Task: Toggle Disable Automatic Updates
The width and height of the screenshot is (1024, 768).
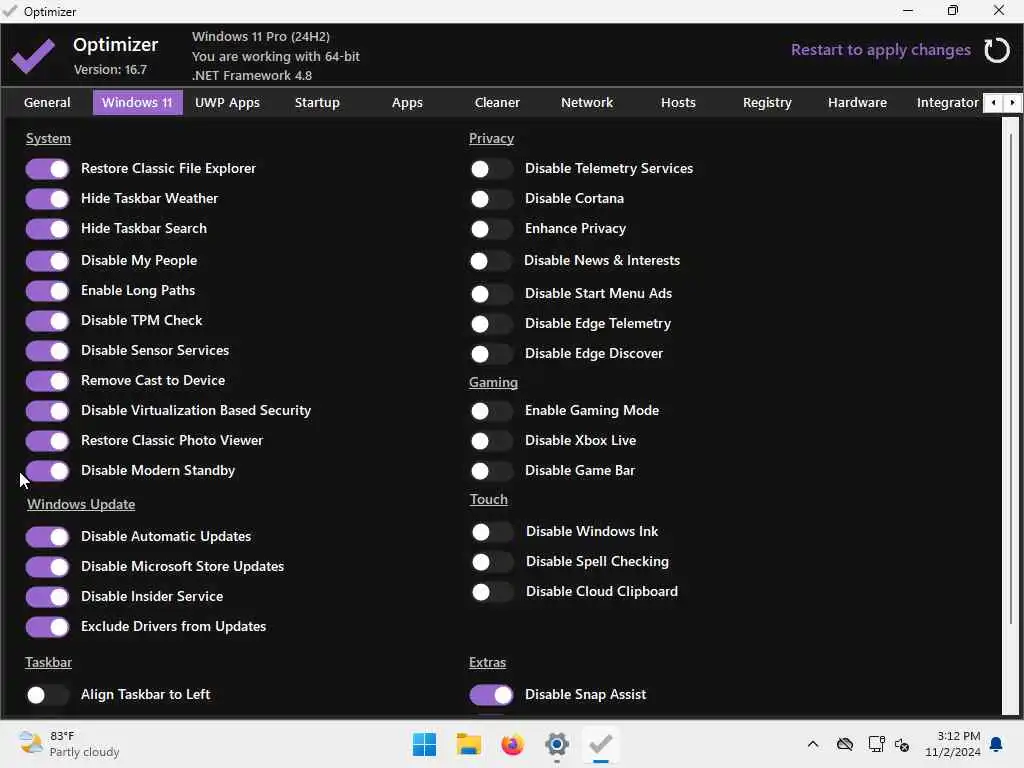Action: coord(47,537)
